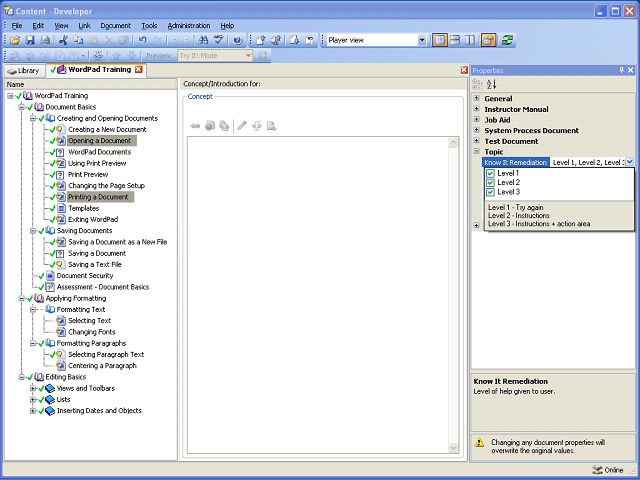640x480 pixels.
Task: Select Opening a Document topic
Action: pyautogui.click(x=100, y=141)
